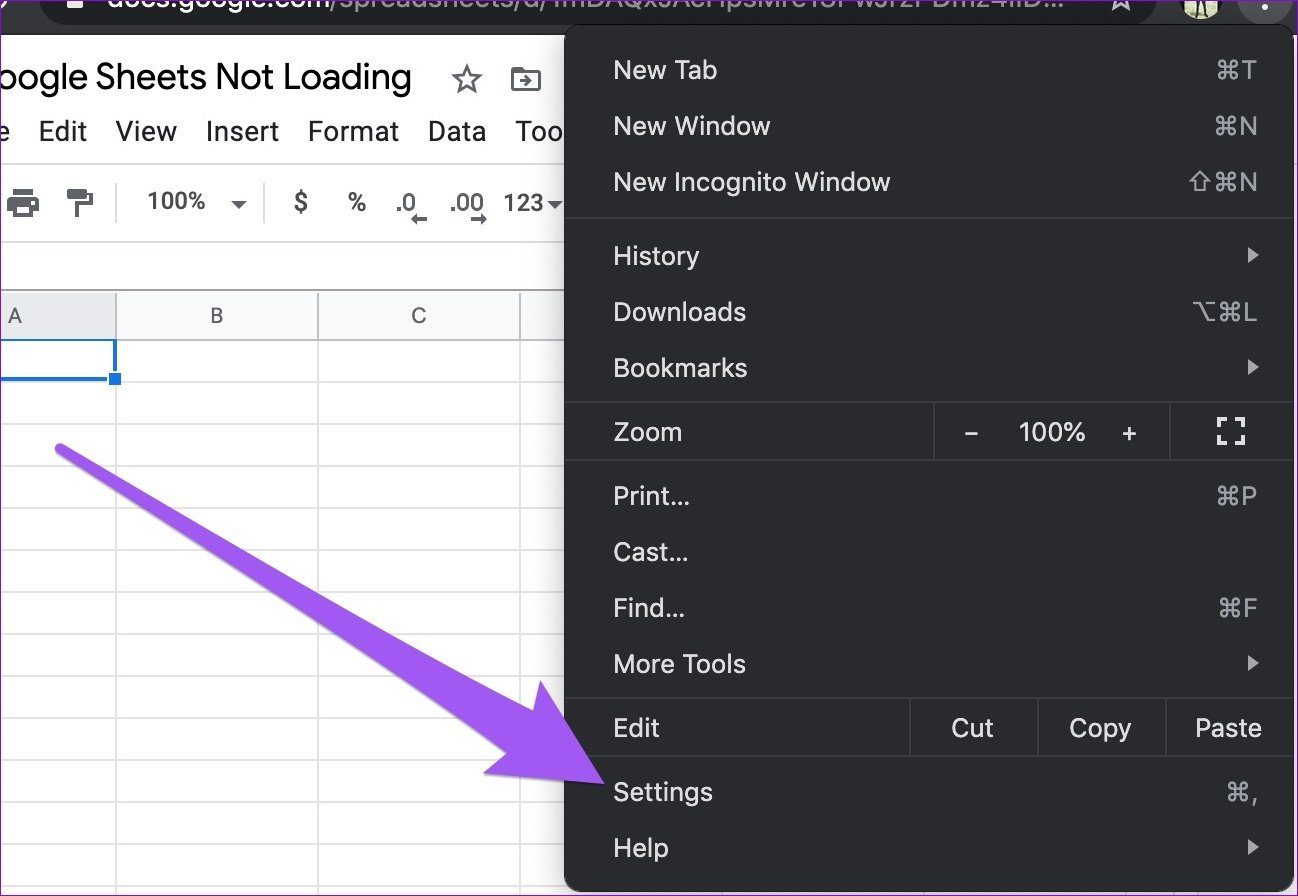This screenshot has height=896, width=1298.
Task: Select the Paint format tool
Action: 80,202
